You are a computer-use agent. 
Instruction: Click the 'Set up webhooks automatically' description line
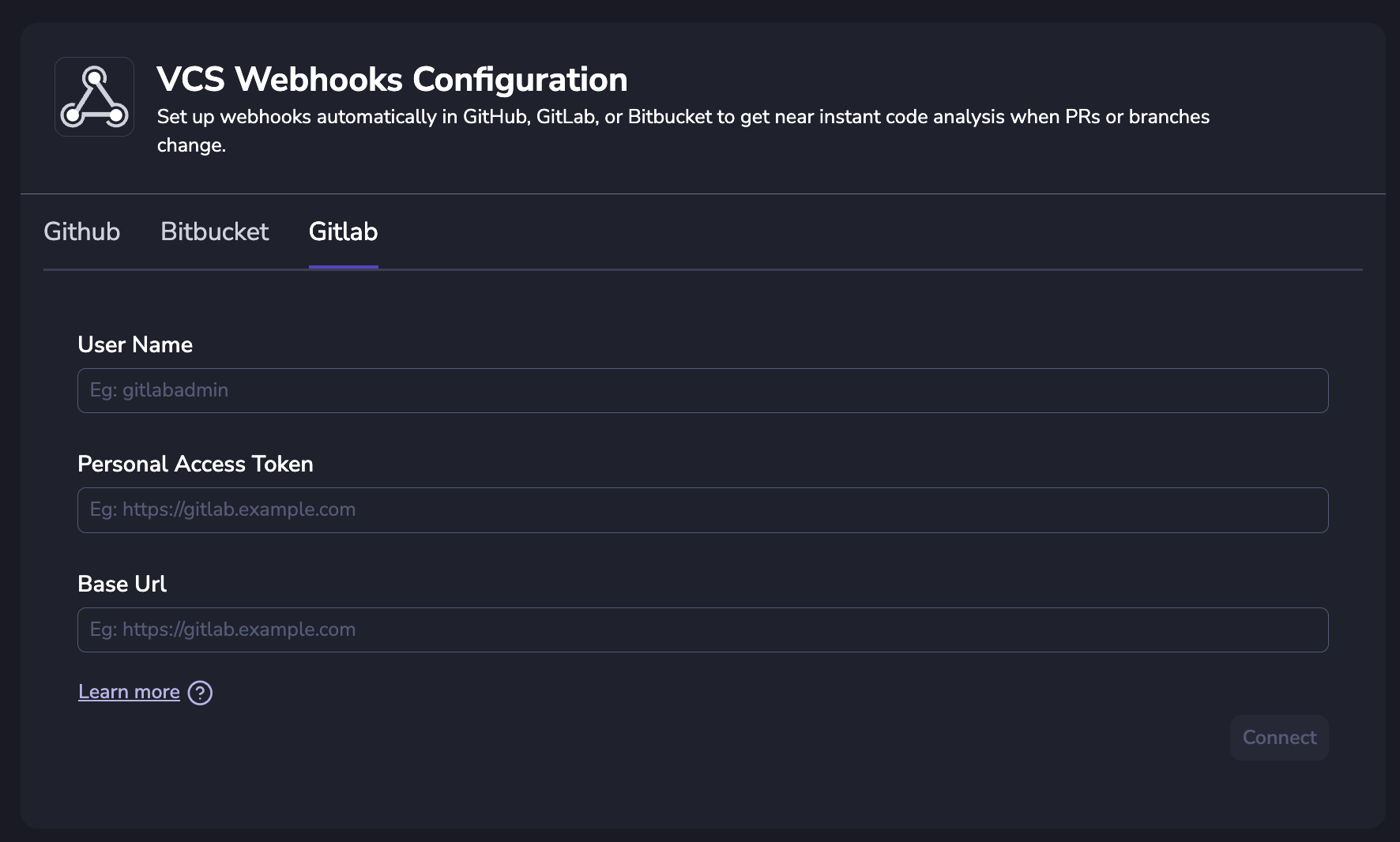(x=683, y=117)
